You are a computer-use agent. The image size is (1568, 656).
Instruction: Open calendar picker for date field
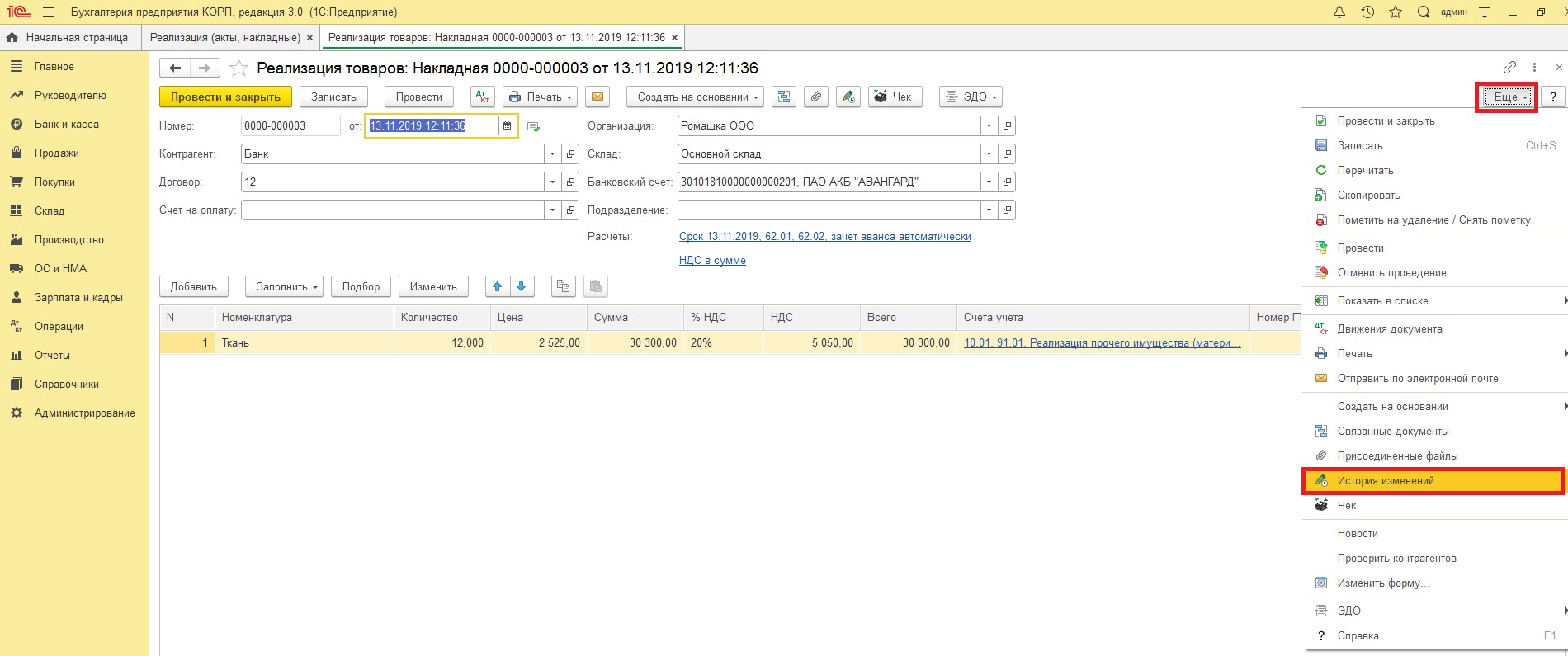[x=508, y=126]
